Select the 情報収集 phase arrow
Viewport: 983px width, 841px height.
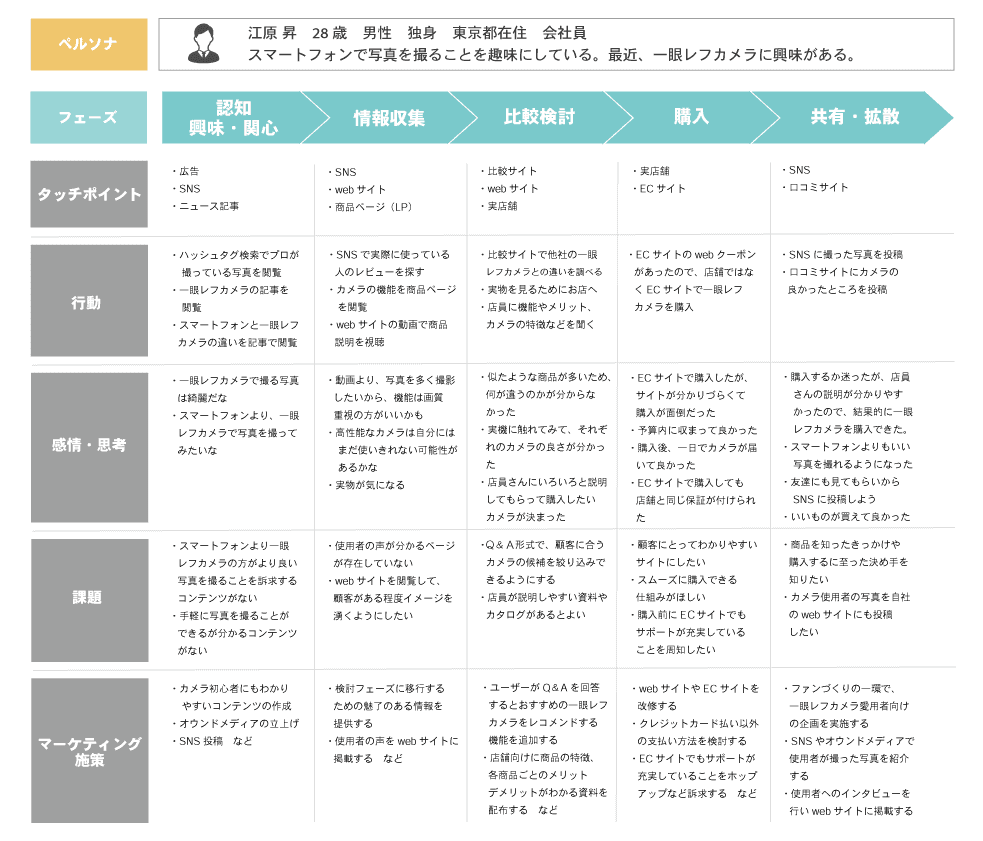[x=389, y=117]
